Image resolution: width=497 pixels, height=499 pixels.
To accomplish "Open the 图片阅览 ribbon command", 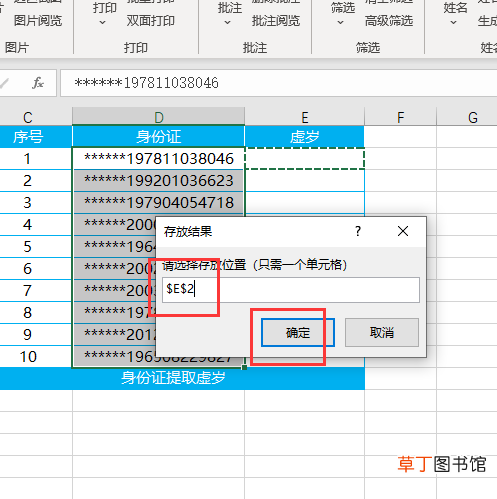I will pyautogui.click(x=38, y=21).
